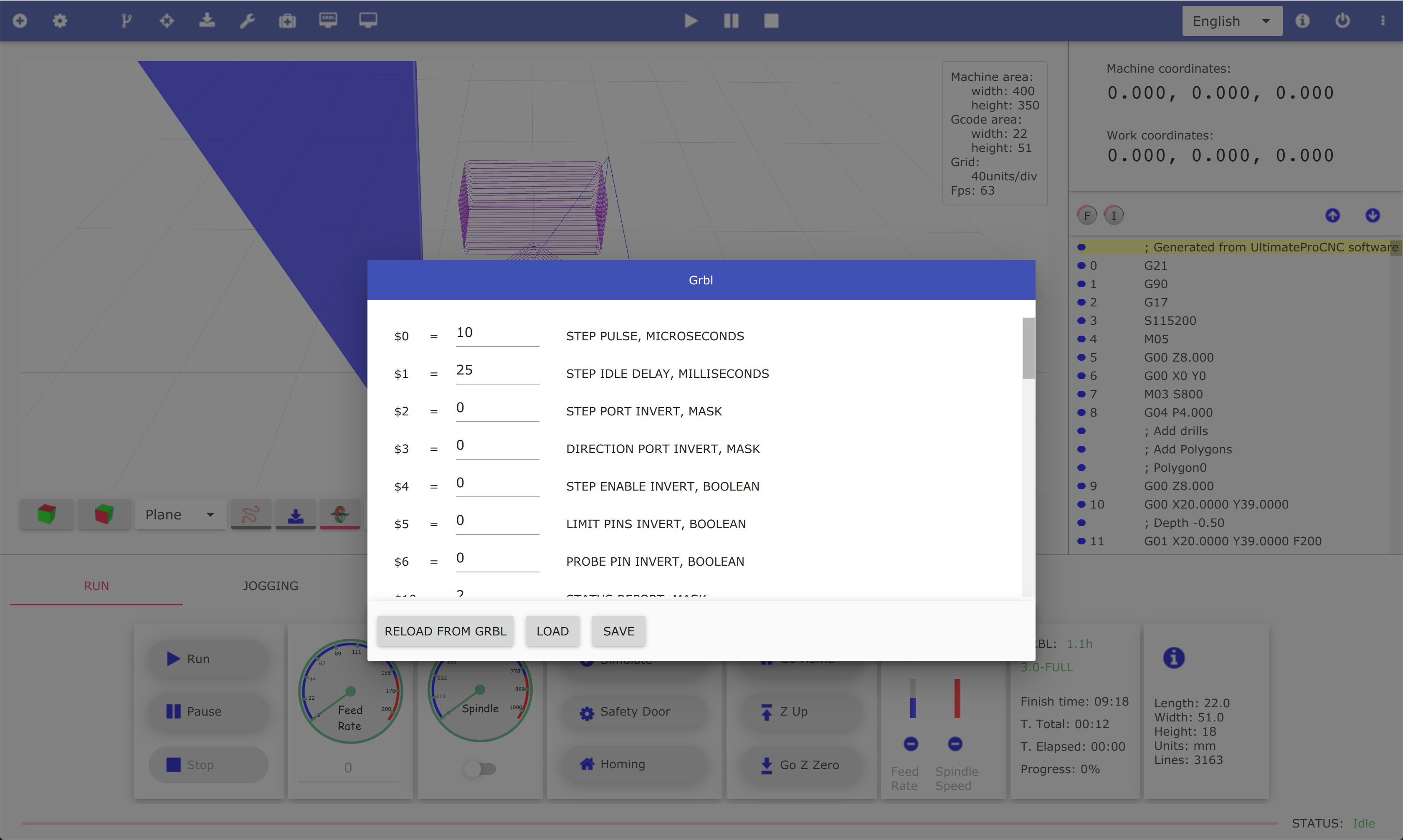1403x840 pixels.
Task: Click the round I toggle above gcode
Action: tap(1114, 215)
